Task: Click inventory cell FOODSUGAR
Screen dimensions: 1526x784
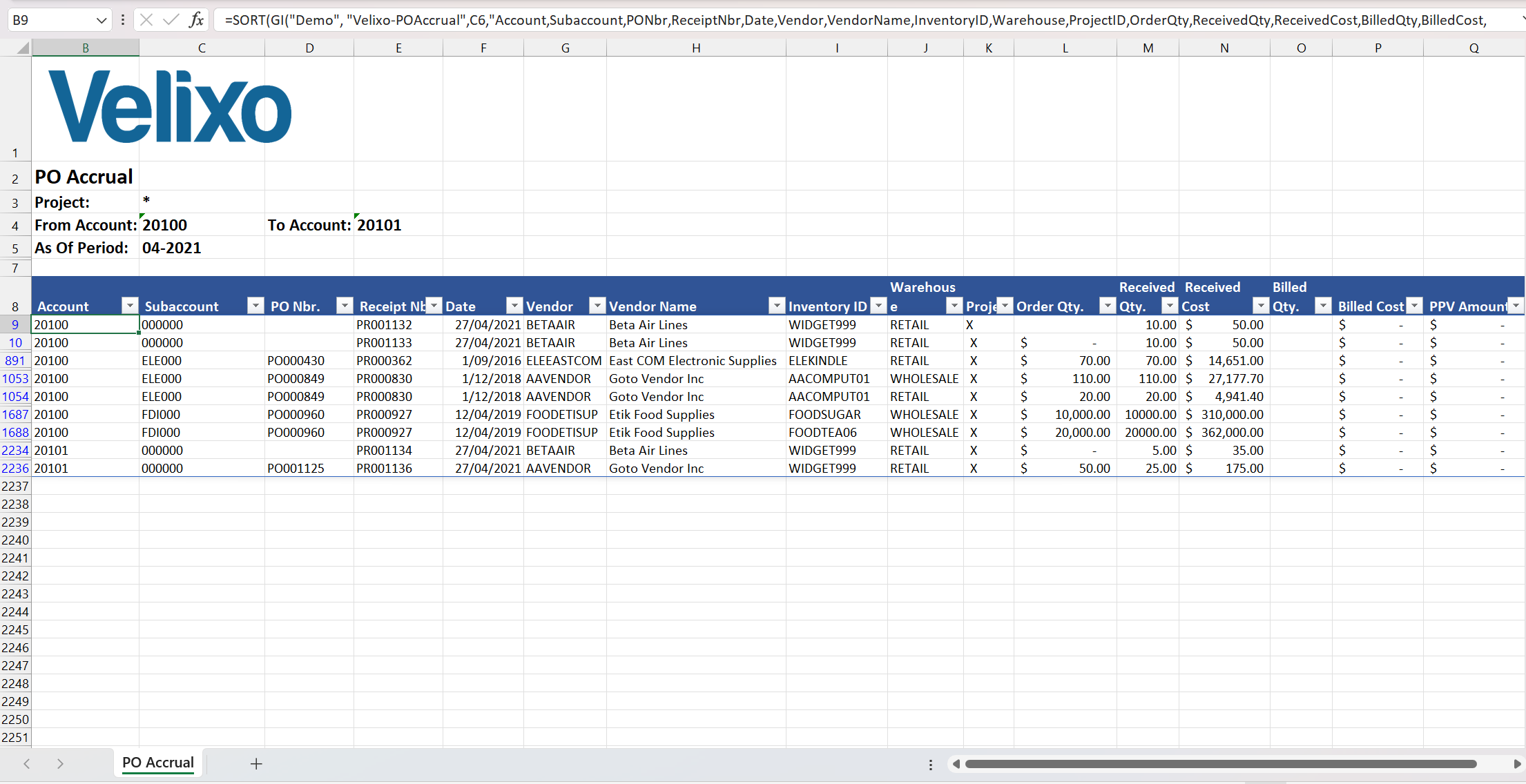Action: point(837,414)
